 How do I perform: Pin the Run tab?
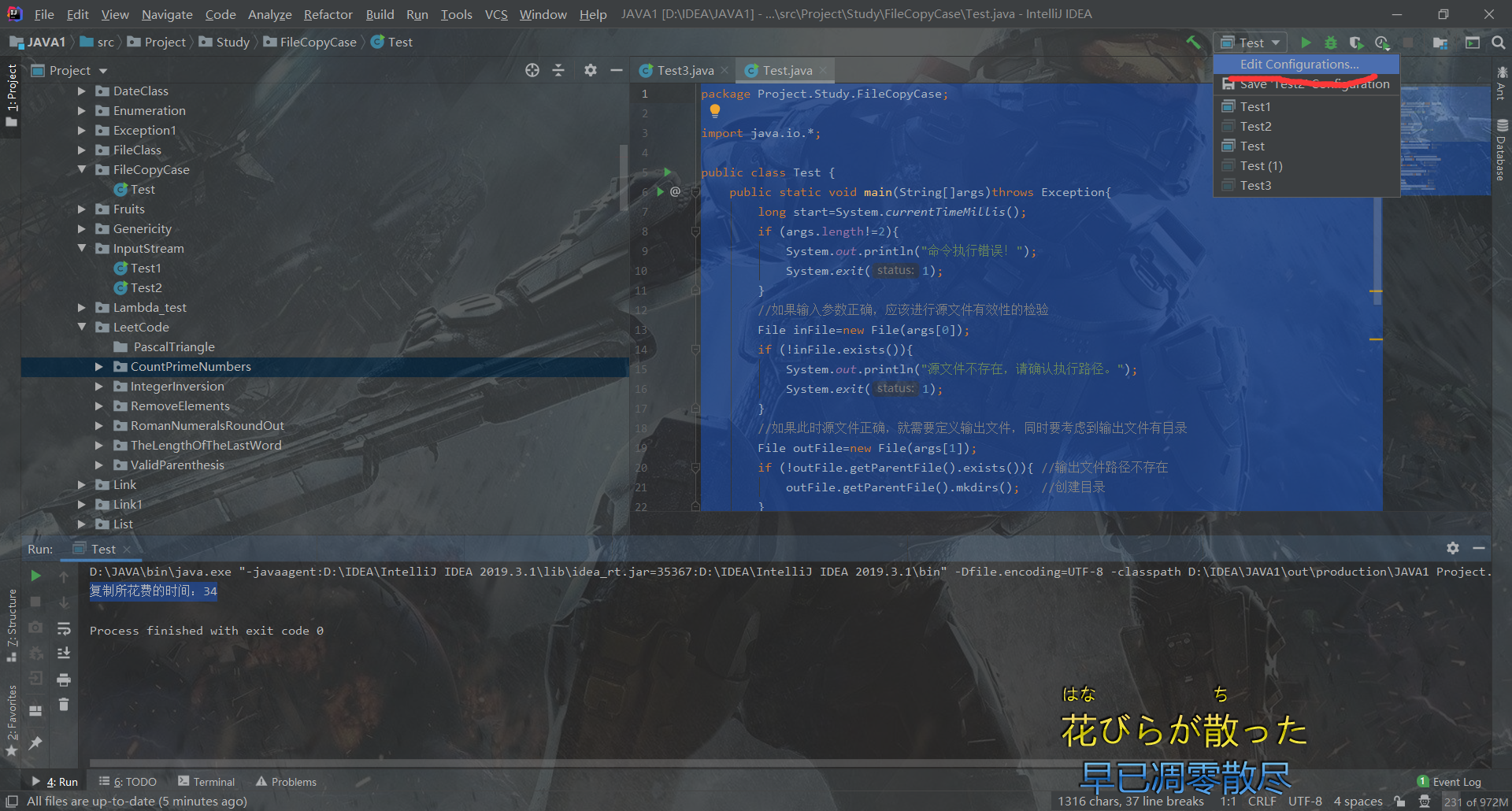[x=35, y=742]
